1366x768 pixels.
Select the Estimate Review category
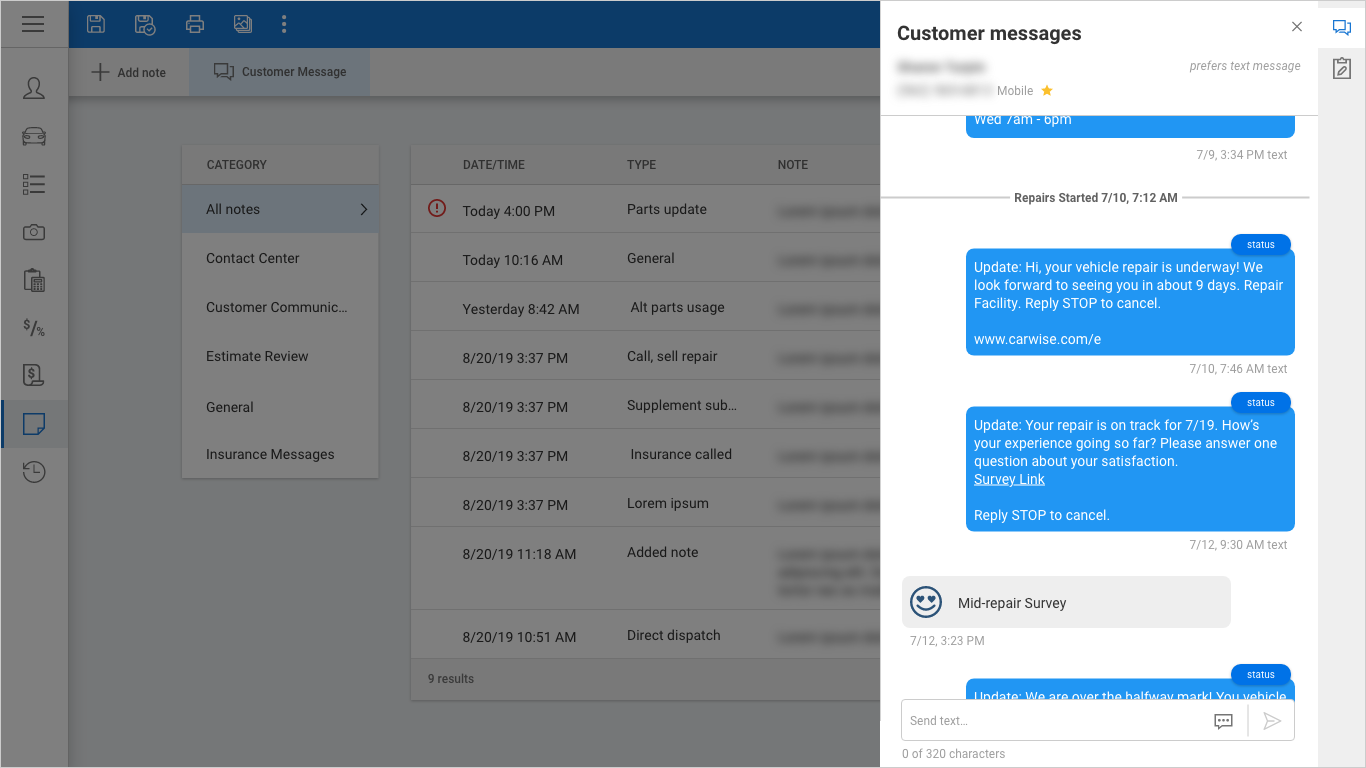pyautogui.click(x=280, y=356)
